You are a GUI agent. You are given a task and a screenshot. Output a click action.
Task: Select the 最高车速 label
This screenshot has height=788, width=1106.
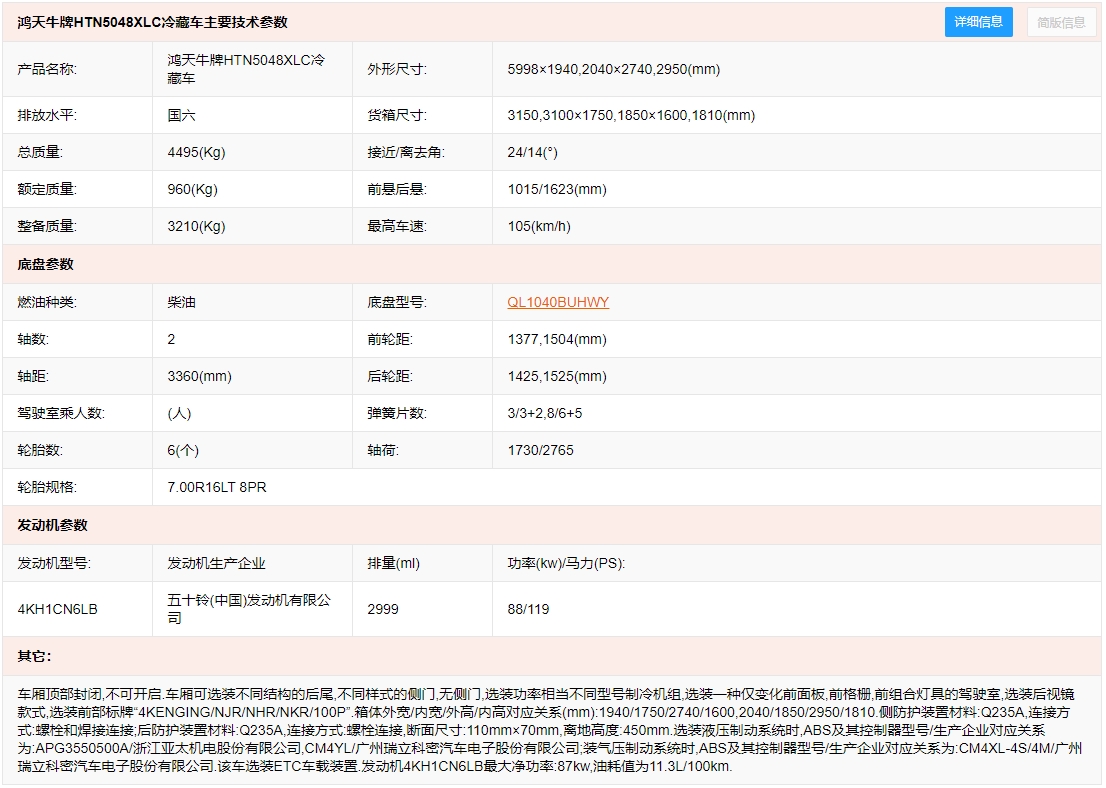tap(396, 226)
